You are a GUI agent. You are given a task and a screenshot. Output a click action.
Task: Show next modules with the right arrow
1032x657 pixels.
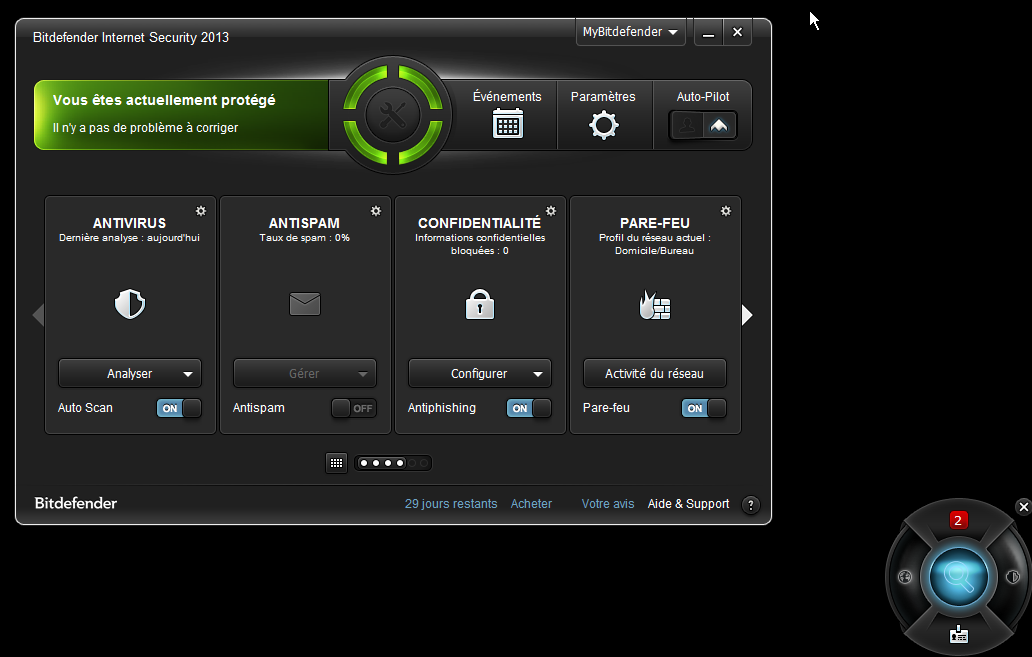click(747, 315)
